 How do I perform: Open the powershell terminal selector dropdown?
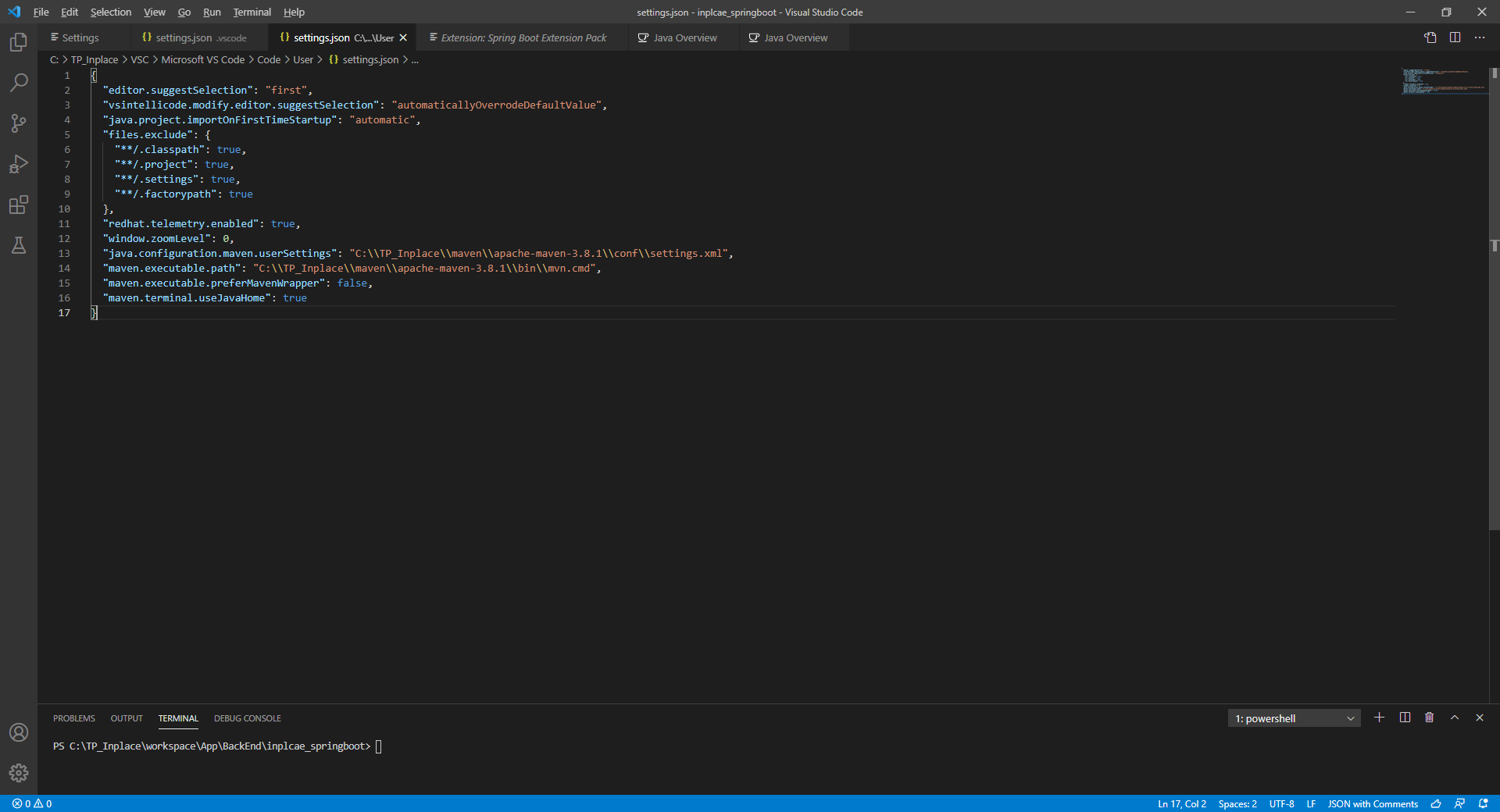pyautogui.click(x=1295, y=718)
